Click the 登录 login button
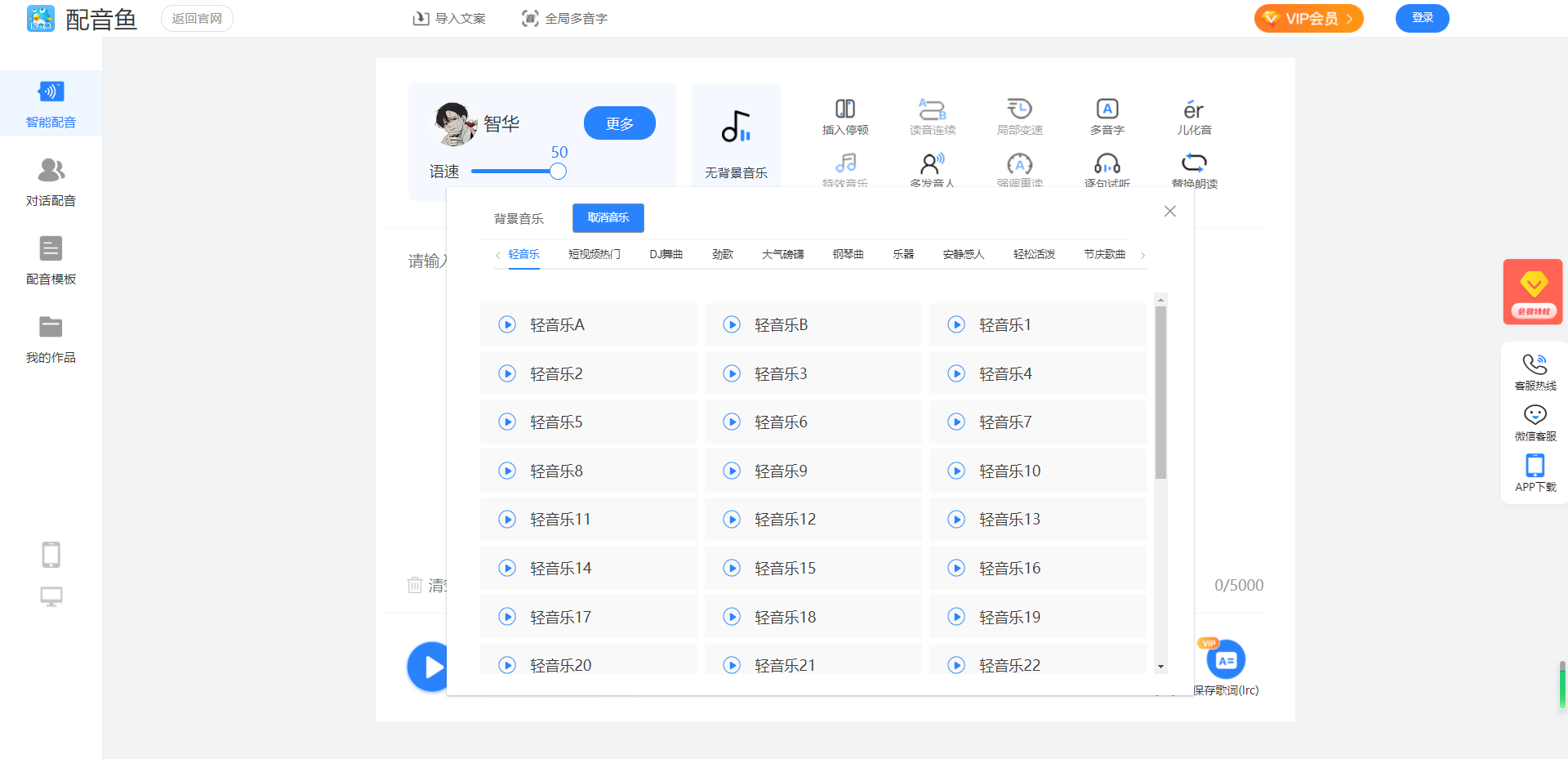The height and width of the screenshot is (759, 1568). [x=1423, y=18]
